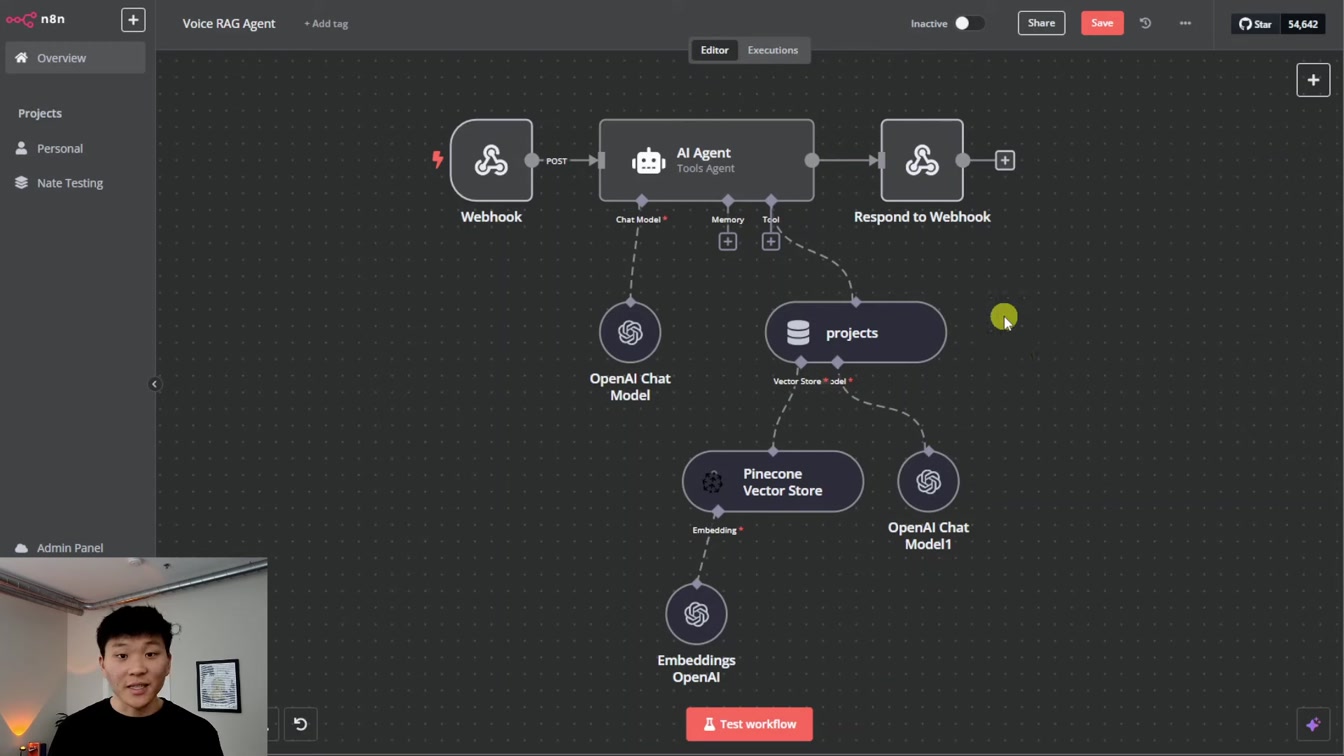This screenshot has width=1344, height=756.
Task: Click the GitHub Star button
Action: click(1255, 24)
